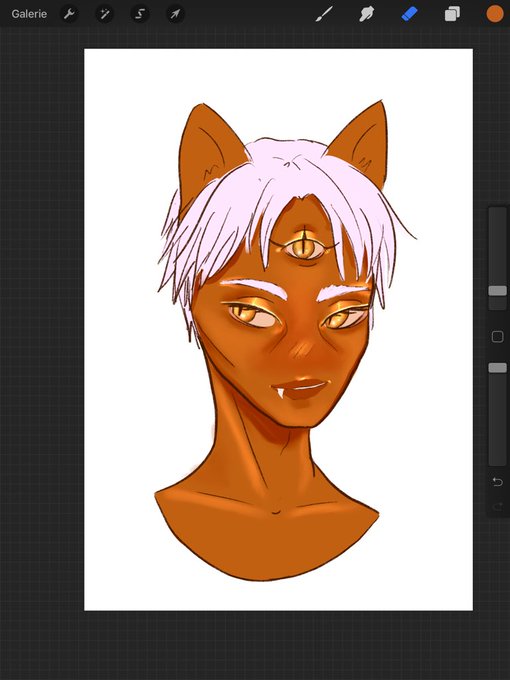Click the brush opacity slider handle
This screenshot has width=510, height=680.
click(x=497, y=368)
